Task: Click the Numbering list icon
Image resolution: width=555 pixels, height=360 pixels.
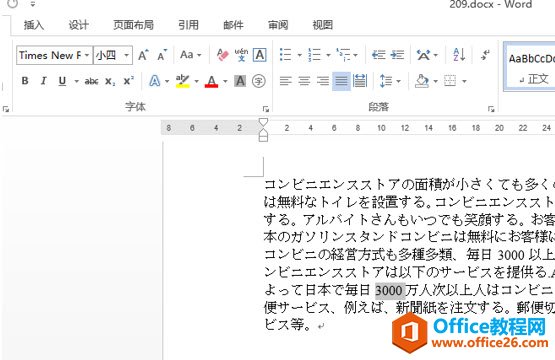Action: pos(314,55)
